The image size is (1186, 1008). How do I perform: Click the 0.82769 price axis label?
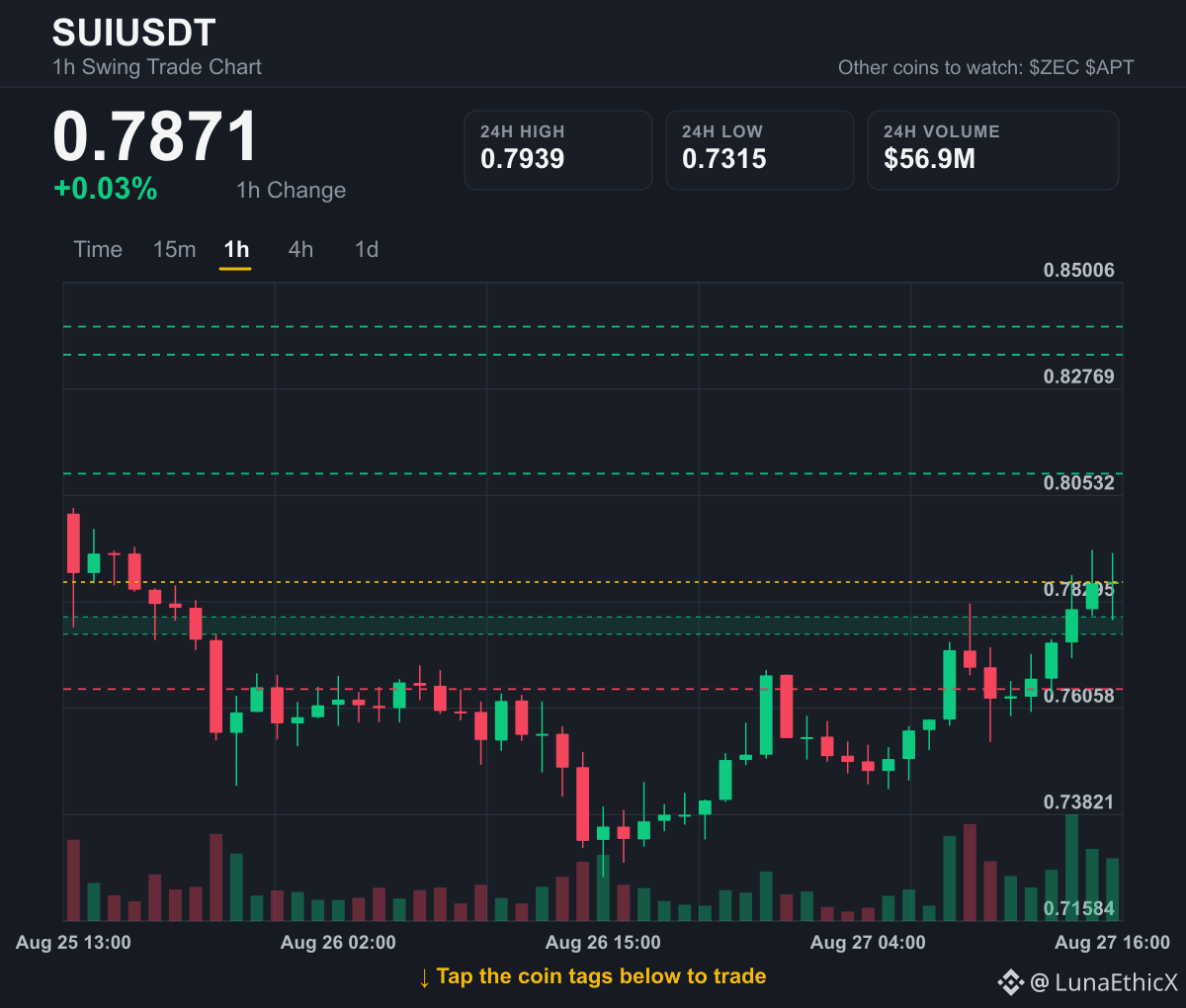(1078, 377)
